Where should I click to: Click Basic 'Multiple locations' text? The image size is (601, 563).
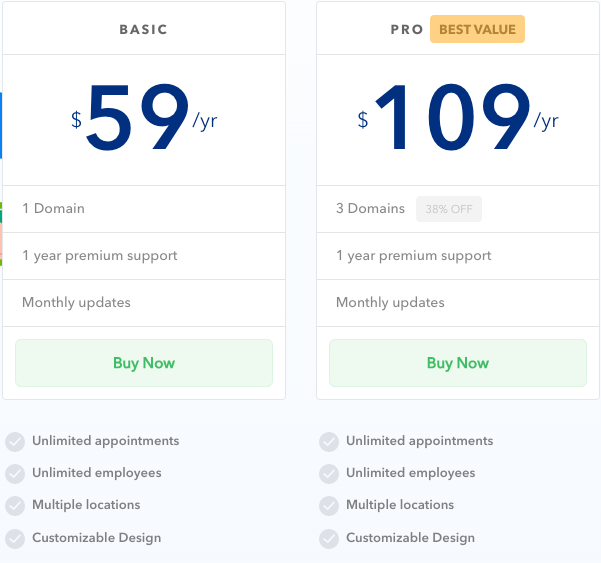click(x=86, y=505)
